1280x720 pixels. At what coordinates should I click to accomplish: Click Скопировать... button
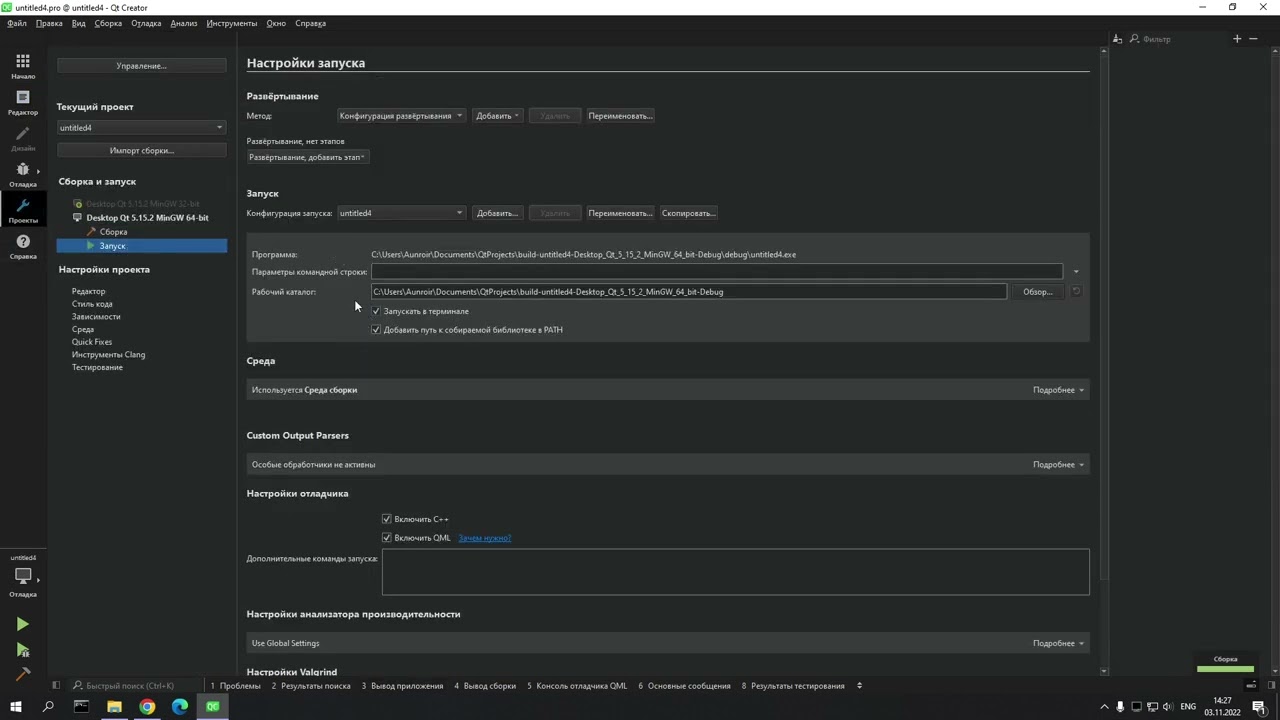(x=688, y=213)
